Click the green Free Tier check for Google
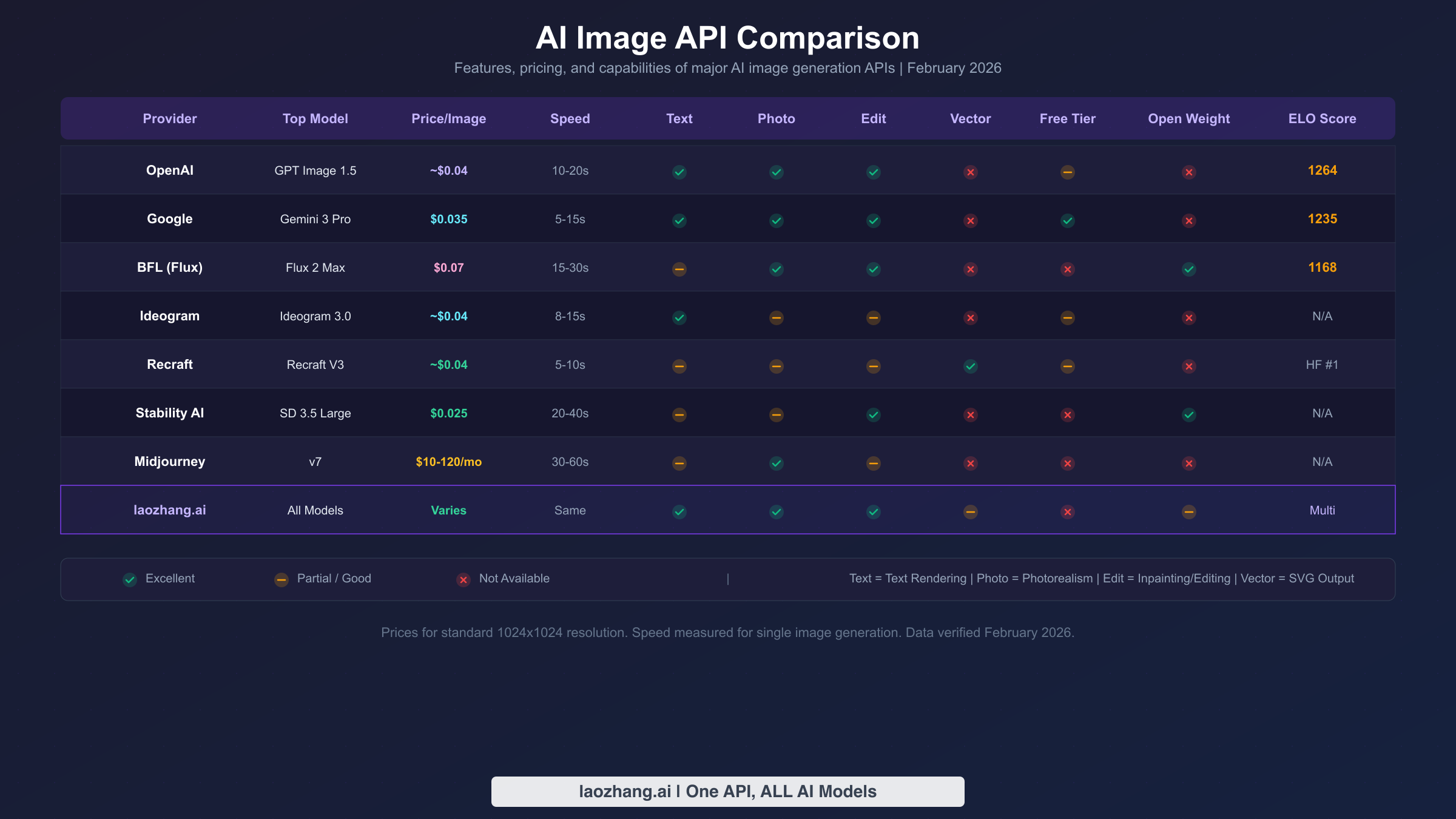Image resolution: width=1456 pixels, height=819 pixels. [x=1067, y=220]
